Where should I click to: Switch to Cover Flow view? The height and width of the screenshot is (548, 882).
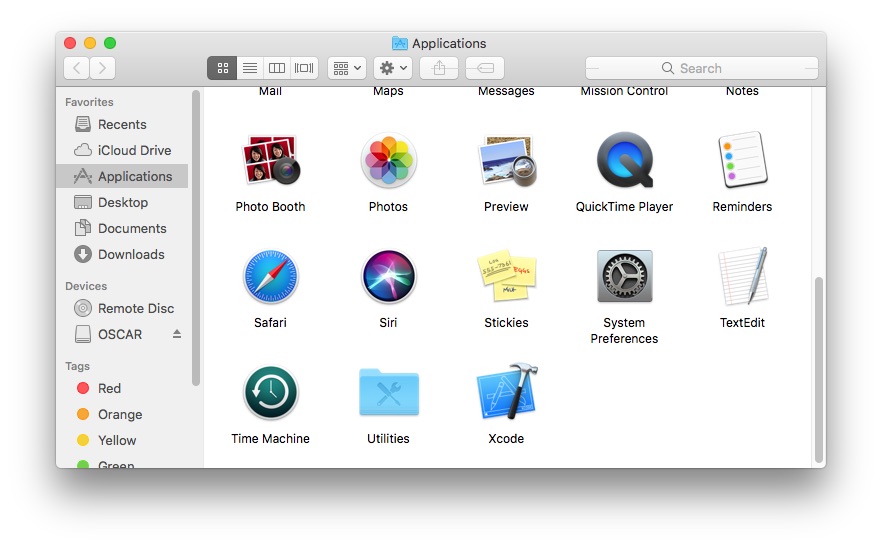click(304, 68)
